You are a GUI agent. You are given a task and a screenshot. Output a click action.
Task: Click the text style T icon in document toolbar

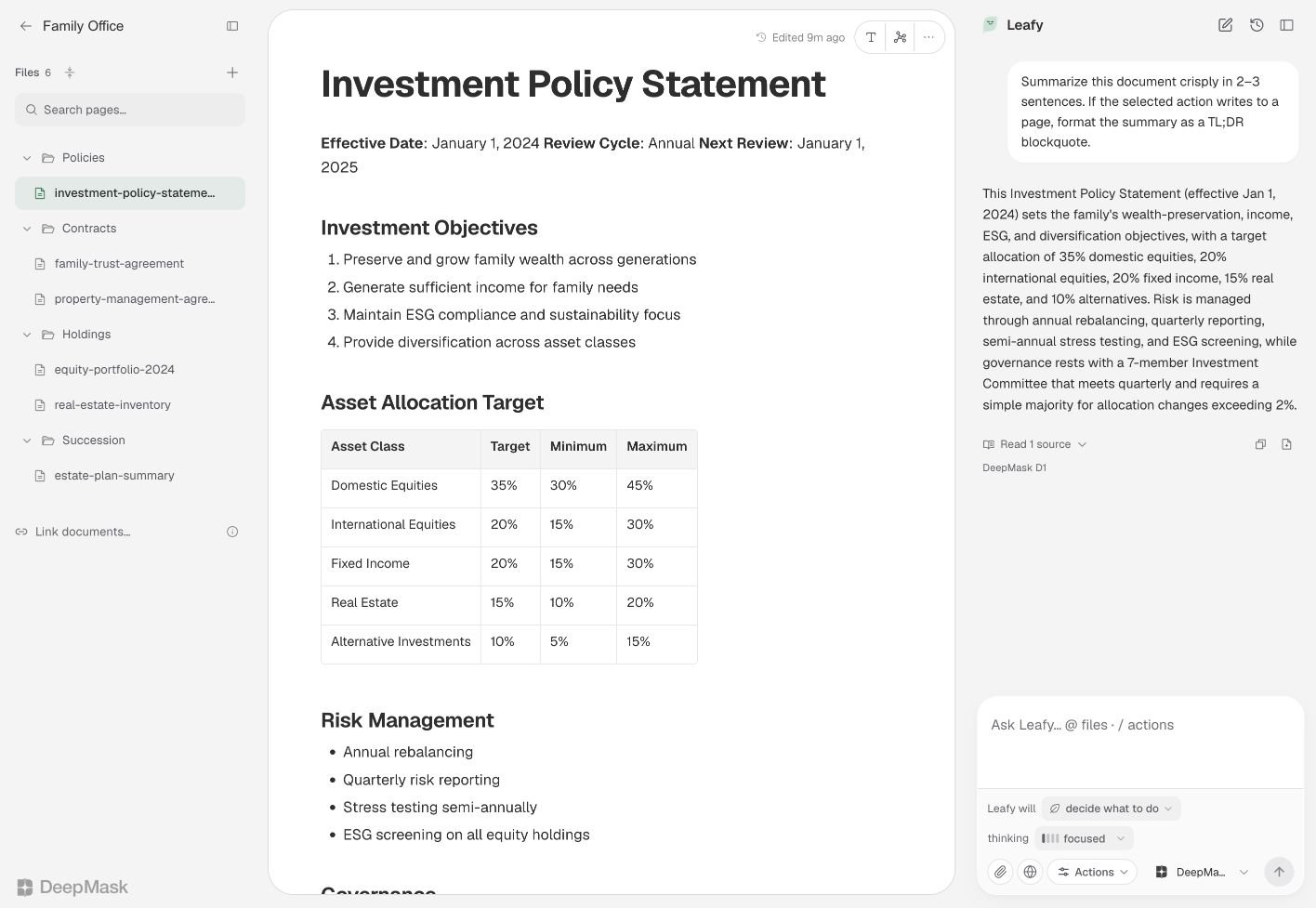[871, 37]
